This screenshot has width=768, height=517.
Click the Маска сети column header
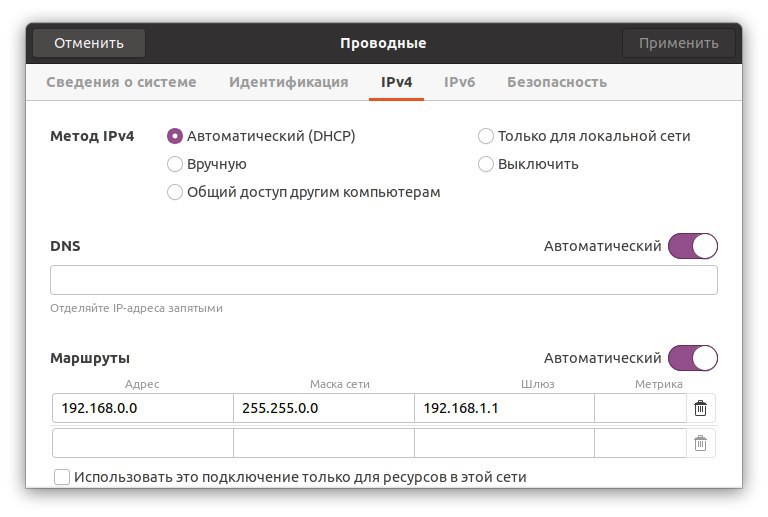[339, 384]
